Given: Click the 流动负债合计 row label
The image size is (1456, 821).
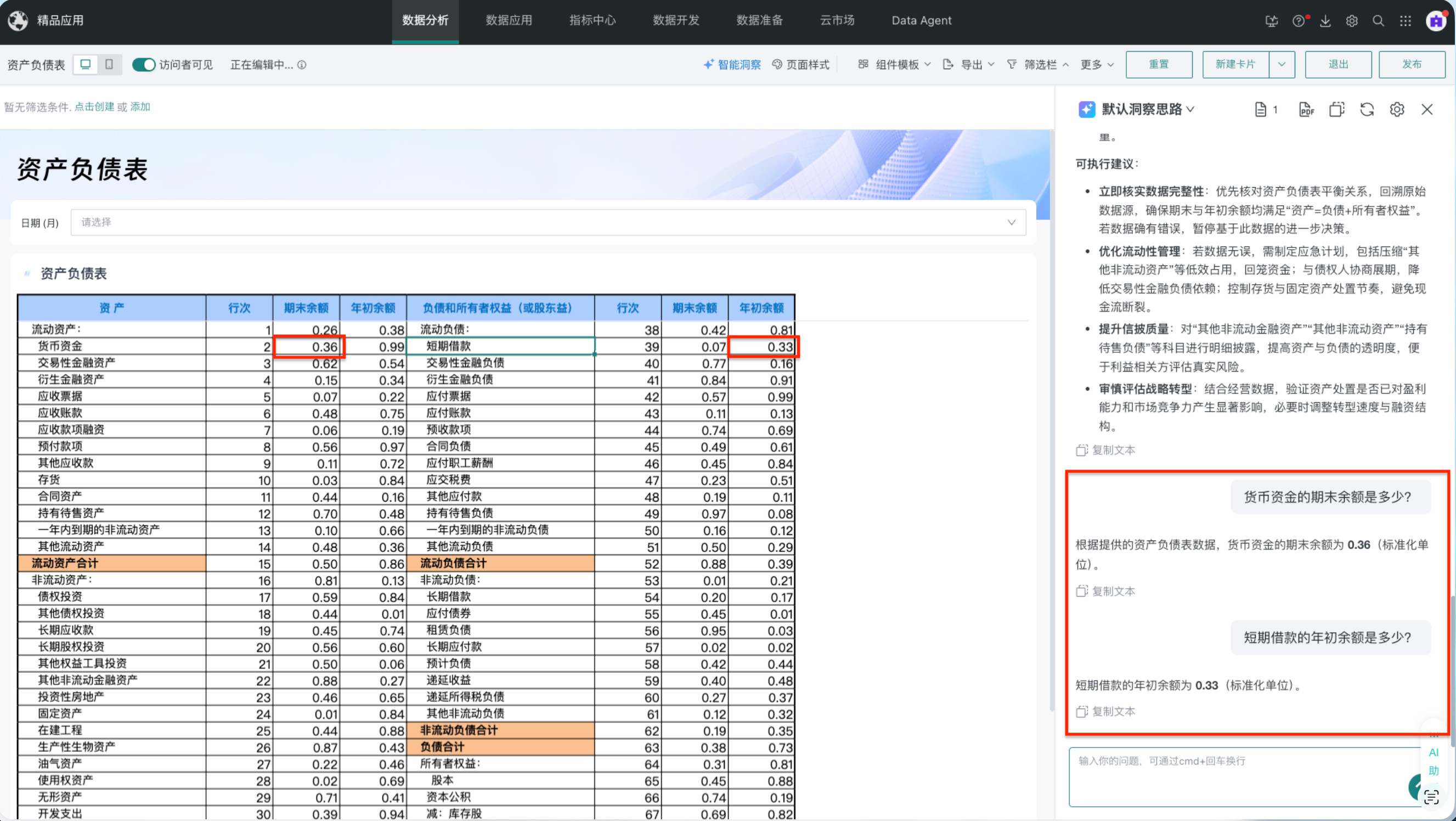Looking at the screenshot, I should tap(453, 563).
